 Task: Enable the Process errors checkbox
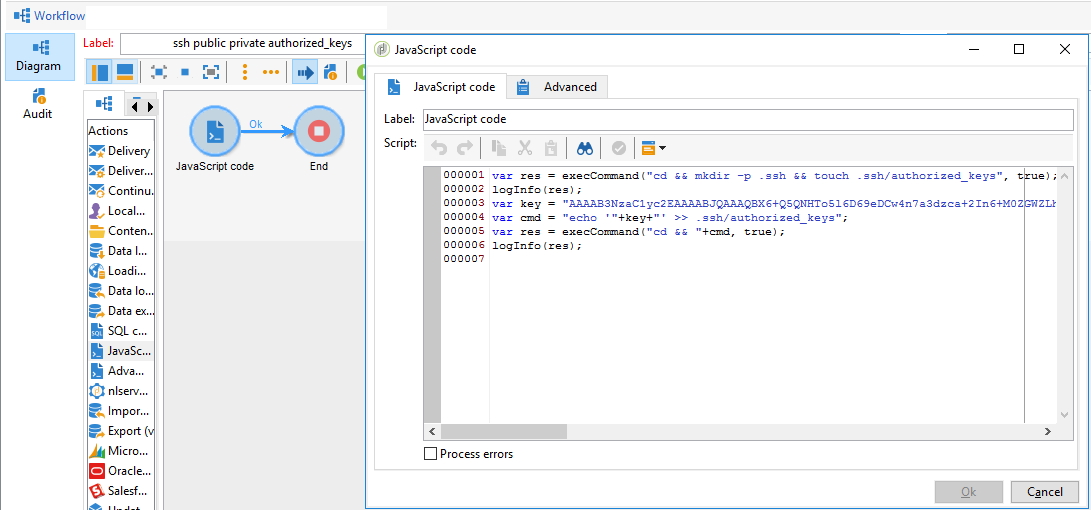pos(431,454)
